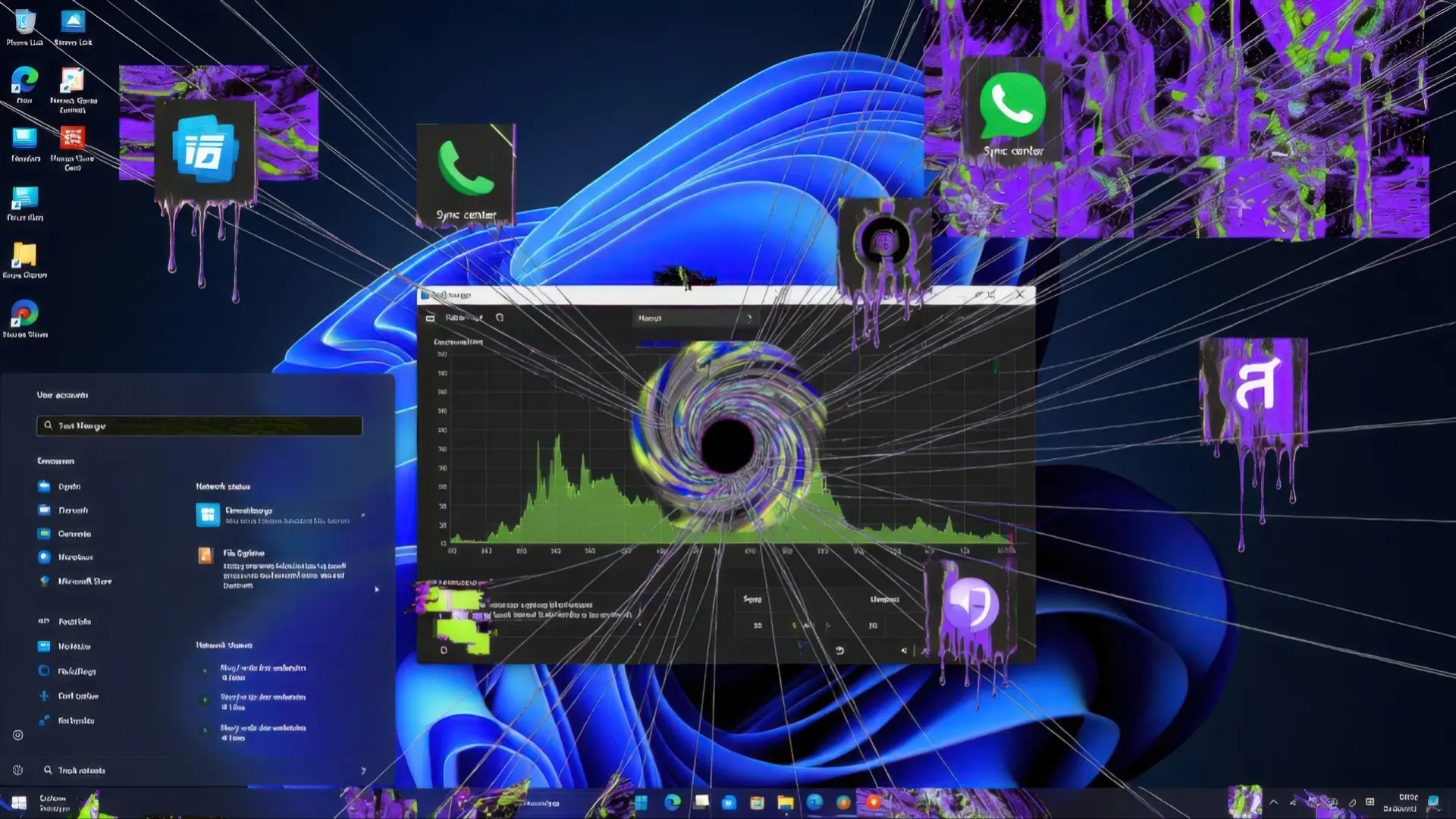The image size is (1456, 819).
Task: Expand right arrow beside file suggestion in start menu
Action: 377,589
